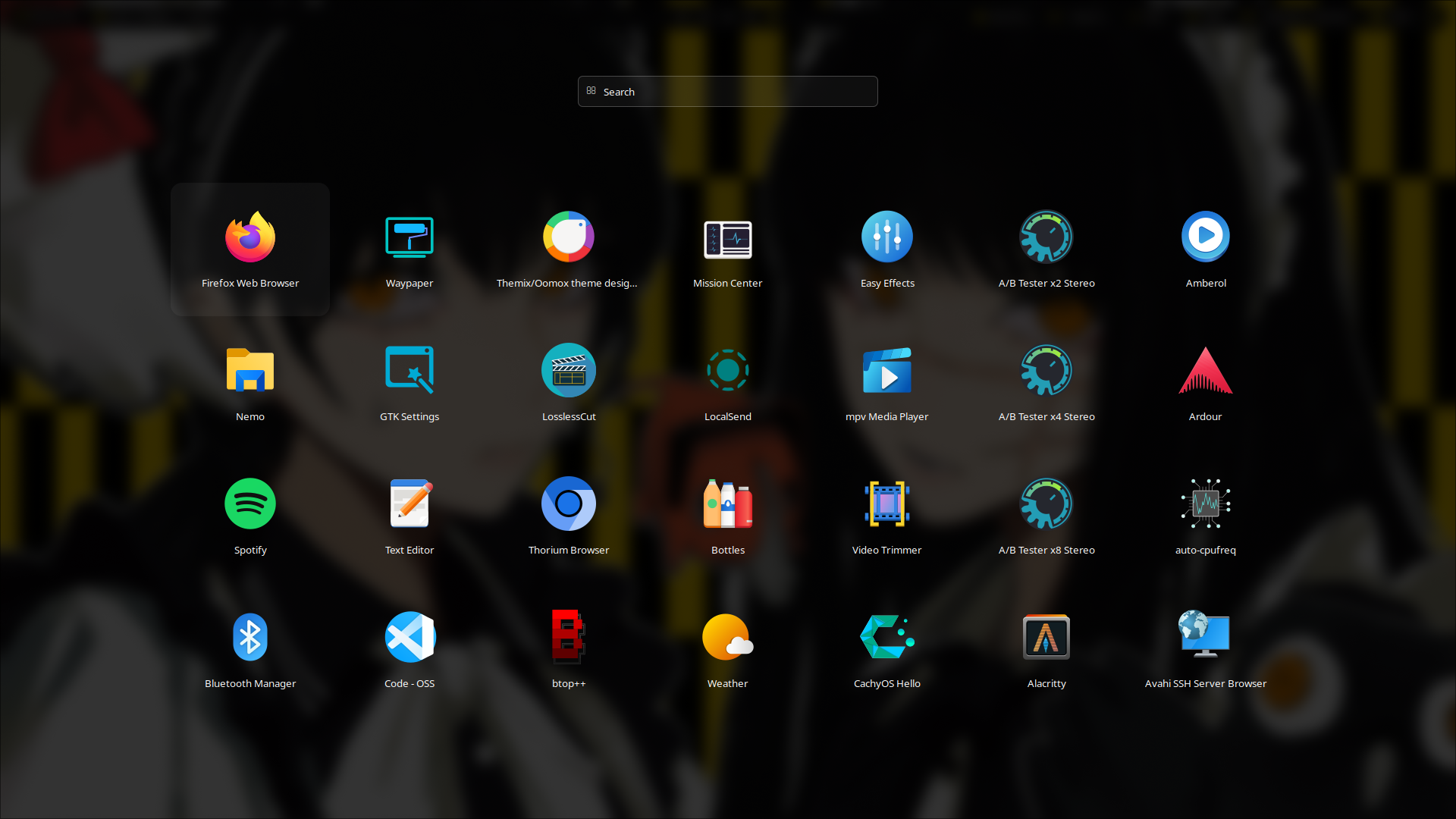Launch LosslessCut
Screen dimensions: 1456x819
[569, 371]
